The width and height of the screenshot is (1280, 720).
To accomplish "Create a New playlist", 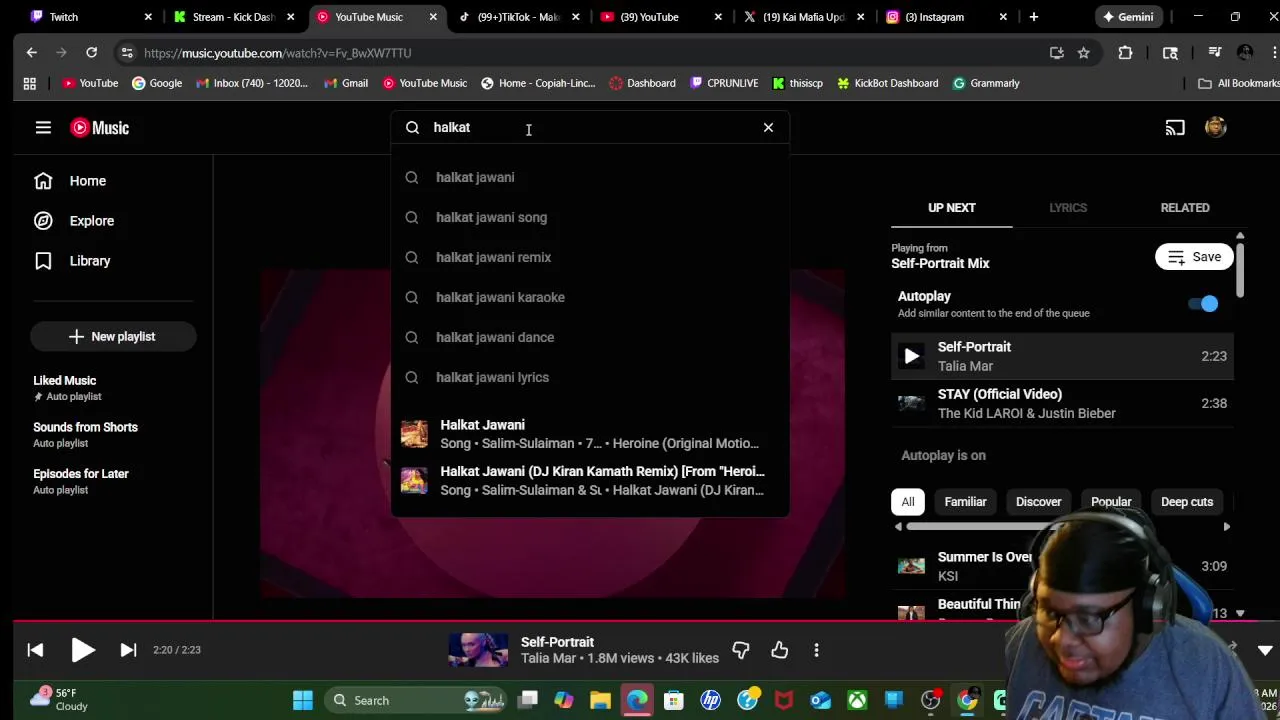I will (x=113, y=336).
